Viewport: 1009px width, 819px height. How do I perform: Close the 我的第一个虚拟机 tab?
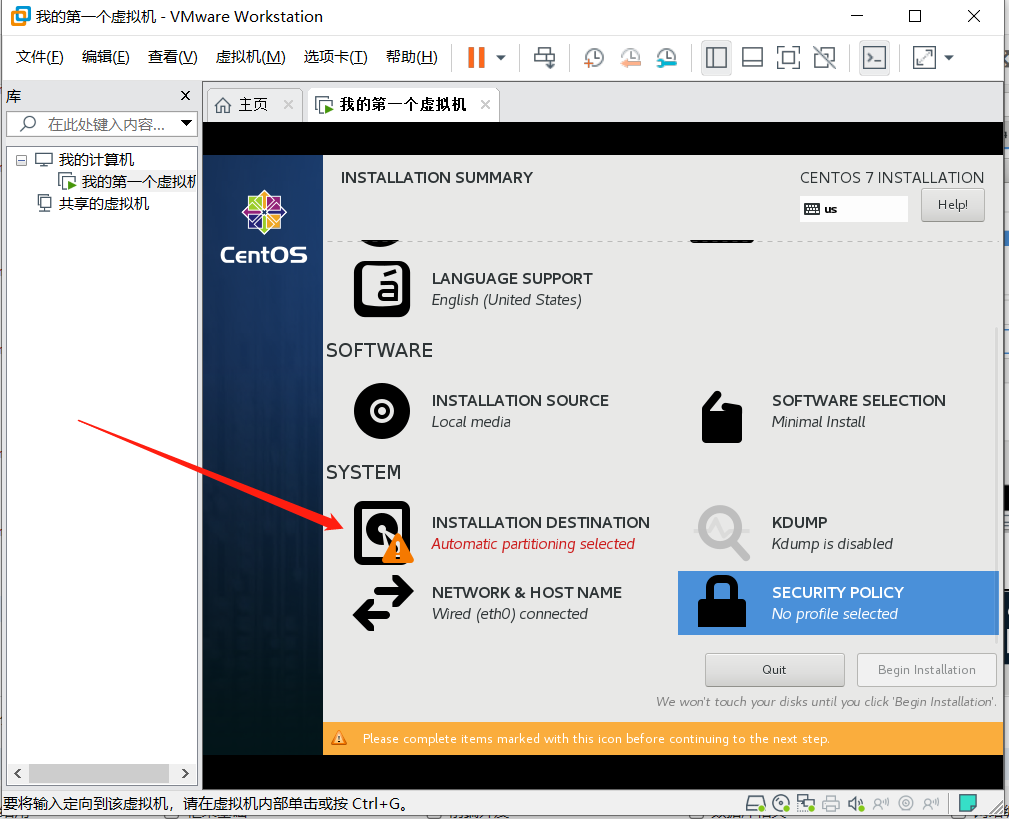click(485, 104)
